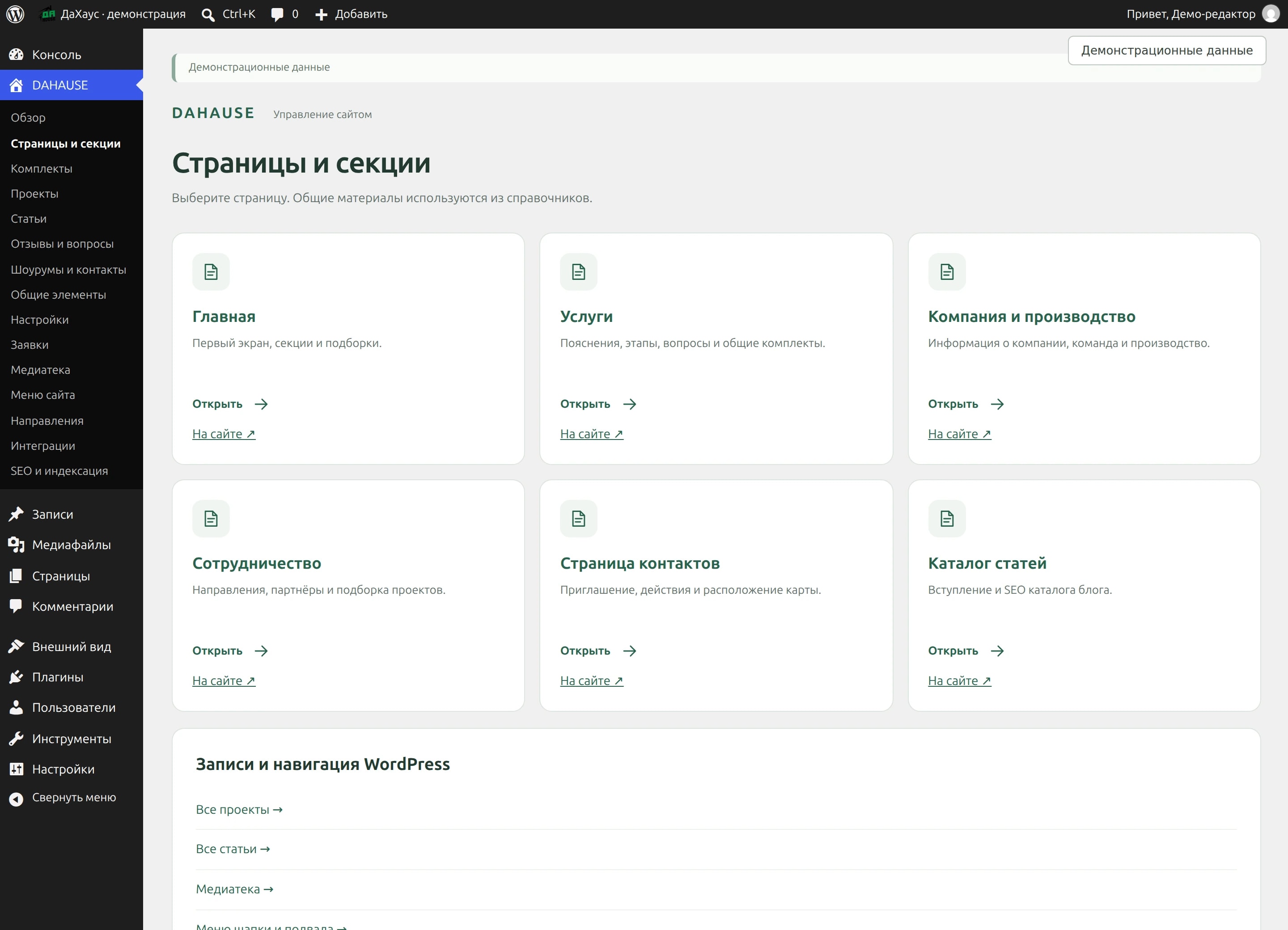The height and width of the screenshot is (930, 1288).
Task: Follow the Все проекты link
Action: [x=239, y=810]
